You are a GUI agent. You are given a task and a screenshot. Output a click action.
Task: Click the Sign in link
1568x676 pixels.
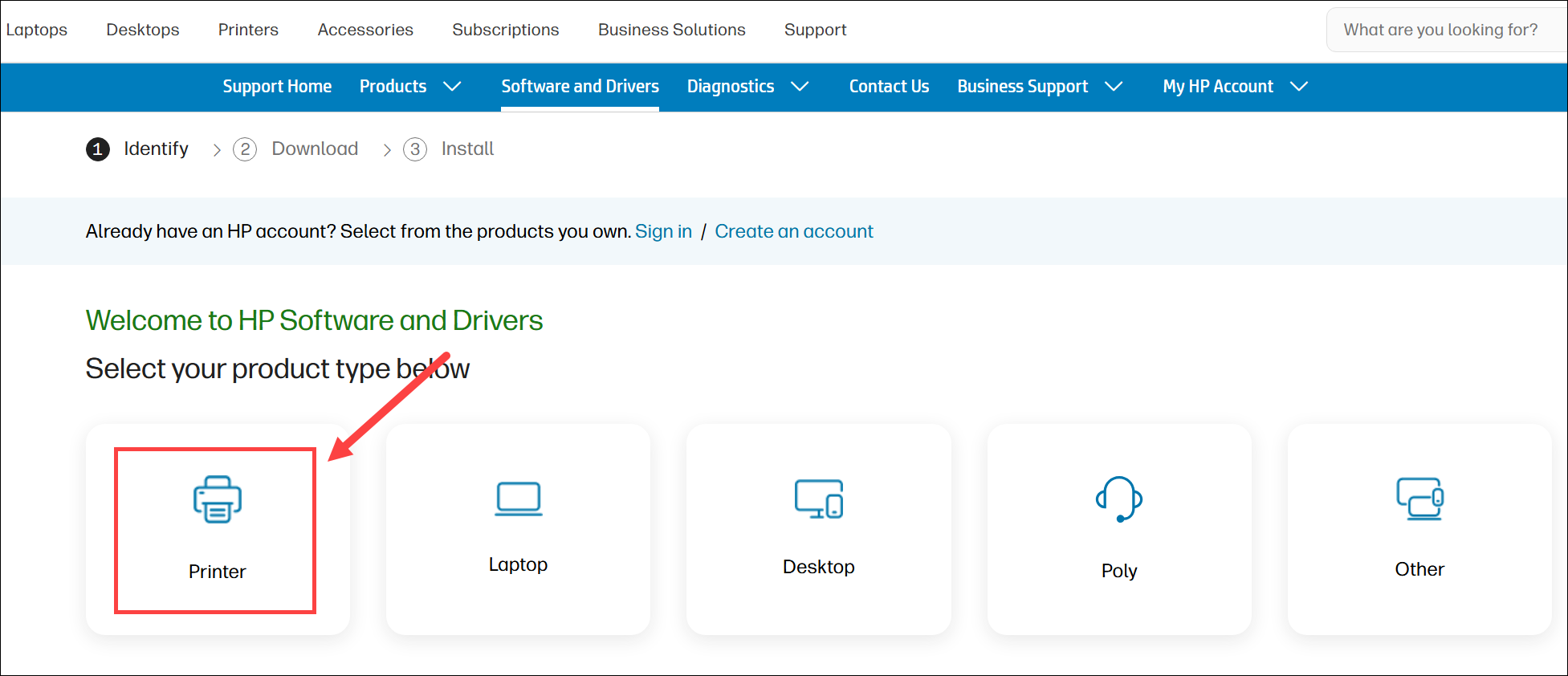tap(663, 231)
